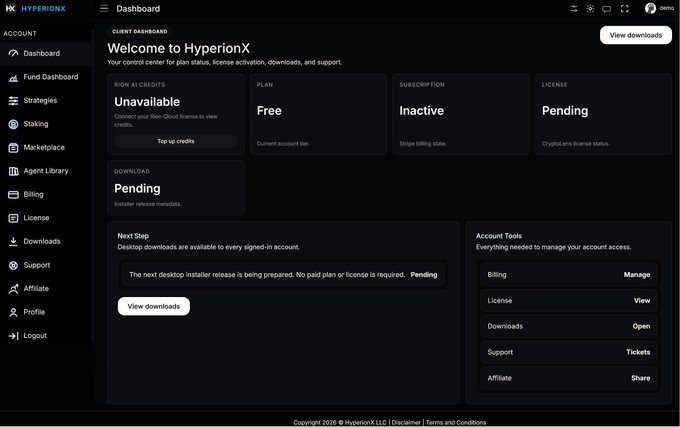Viewport: 680px width, 427px height.
Task: Open the chat messages icon in header
Action: click(x=607, y=9)
